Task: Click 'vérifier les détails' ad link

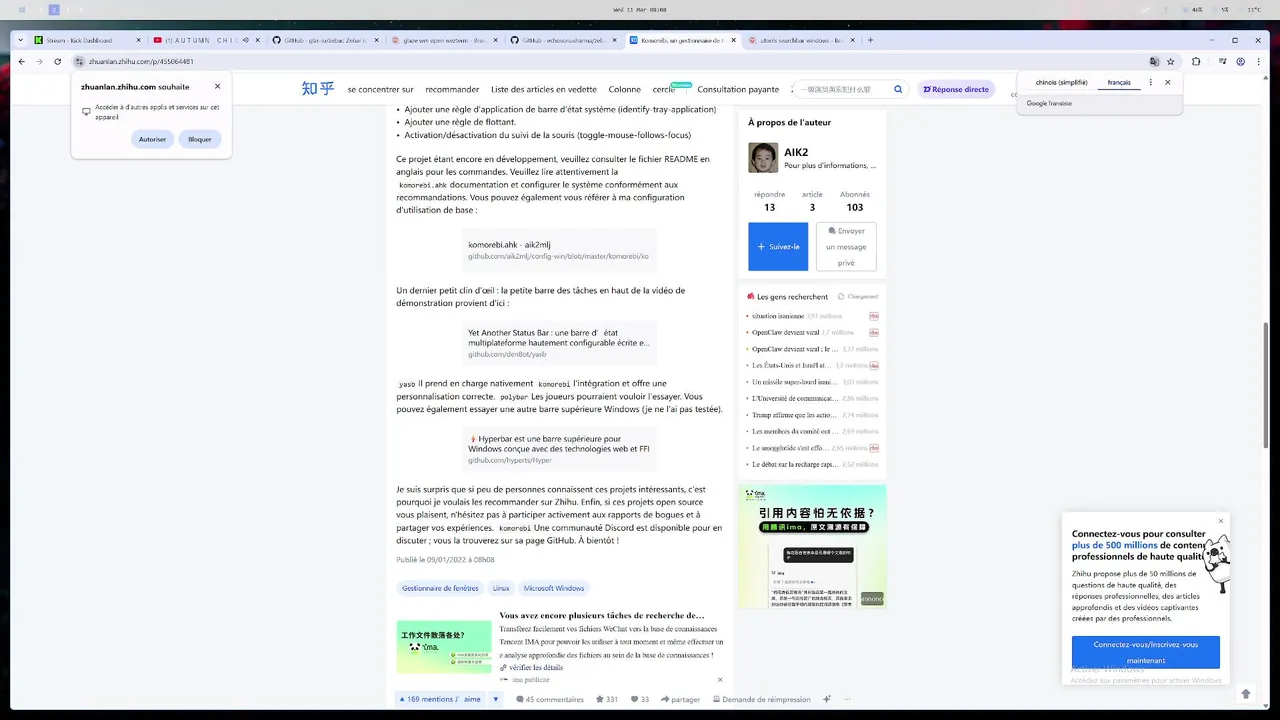Action: tap(532, 667)
